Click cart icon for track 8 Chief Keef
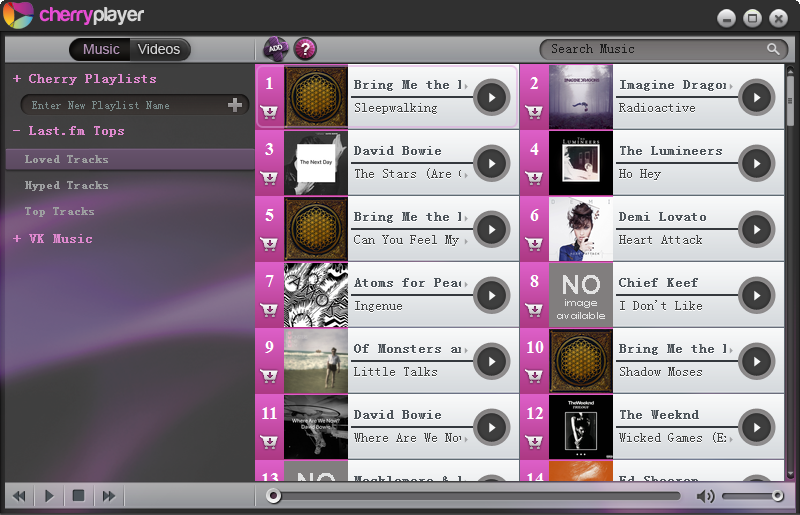800x515 pixels. (x=534, y=309)
